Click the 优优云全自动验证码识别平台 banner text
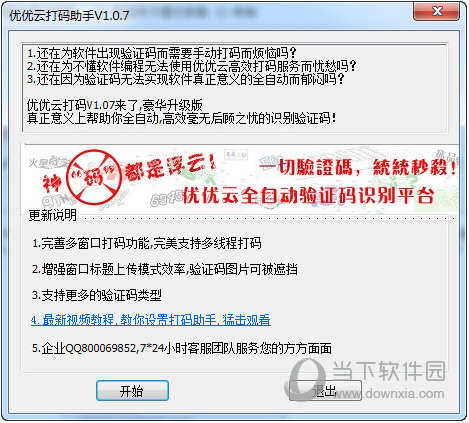The width and height of the screenshot is (469, 423). point(309,196)
